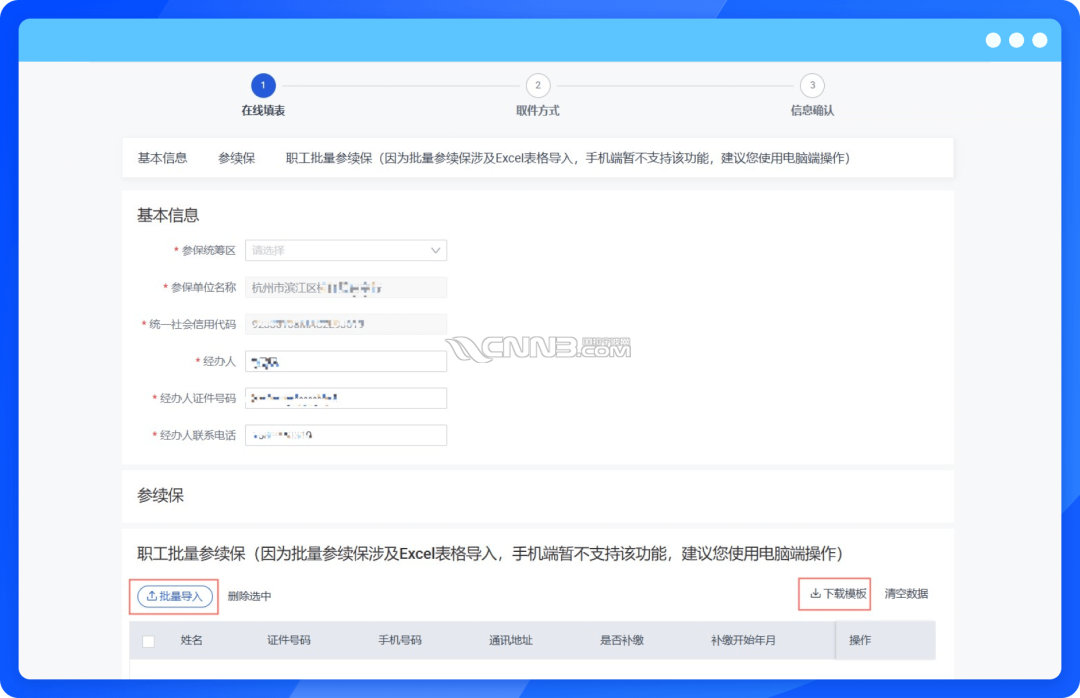Click the 经办人 input field
The image size is (1080, 698).
(x=346, y=361)
